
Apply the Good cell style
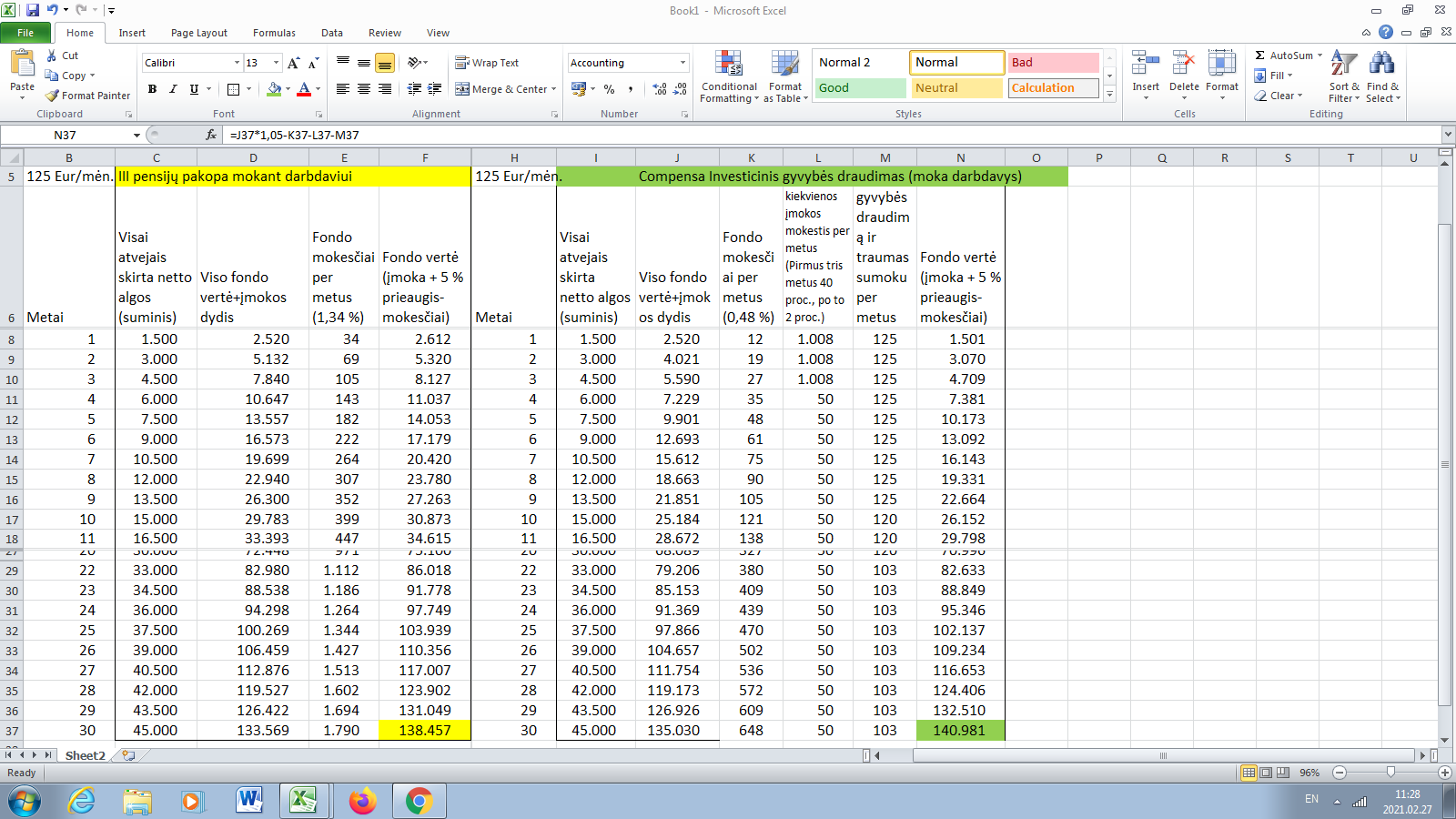coord(859,88)
